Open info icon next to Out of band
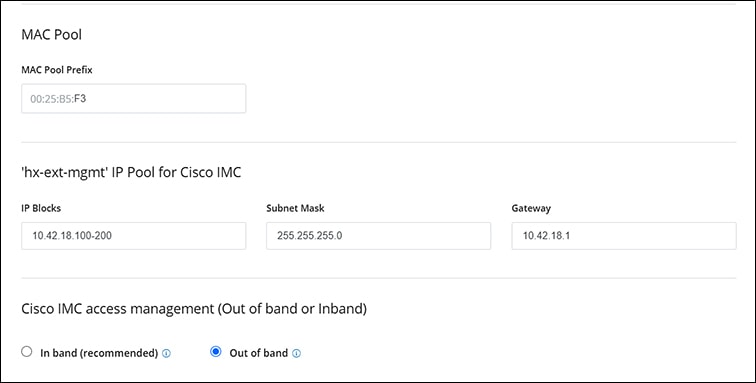The width and height of the screenshot is (756, 383). pos(297,354)
